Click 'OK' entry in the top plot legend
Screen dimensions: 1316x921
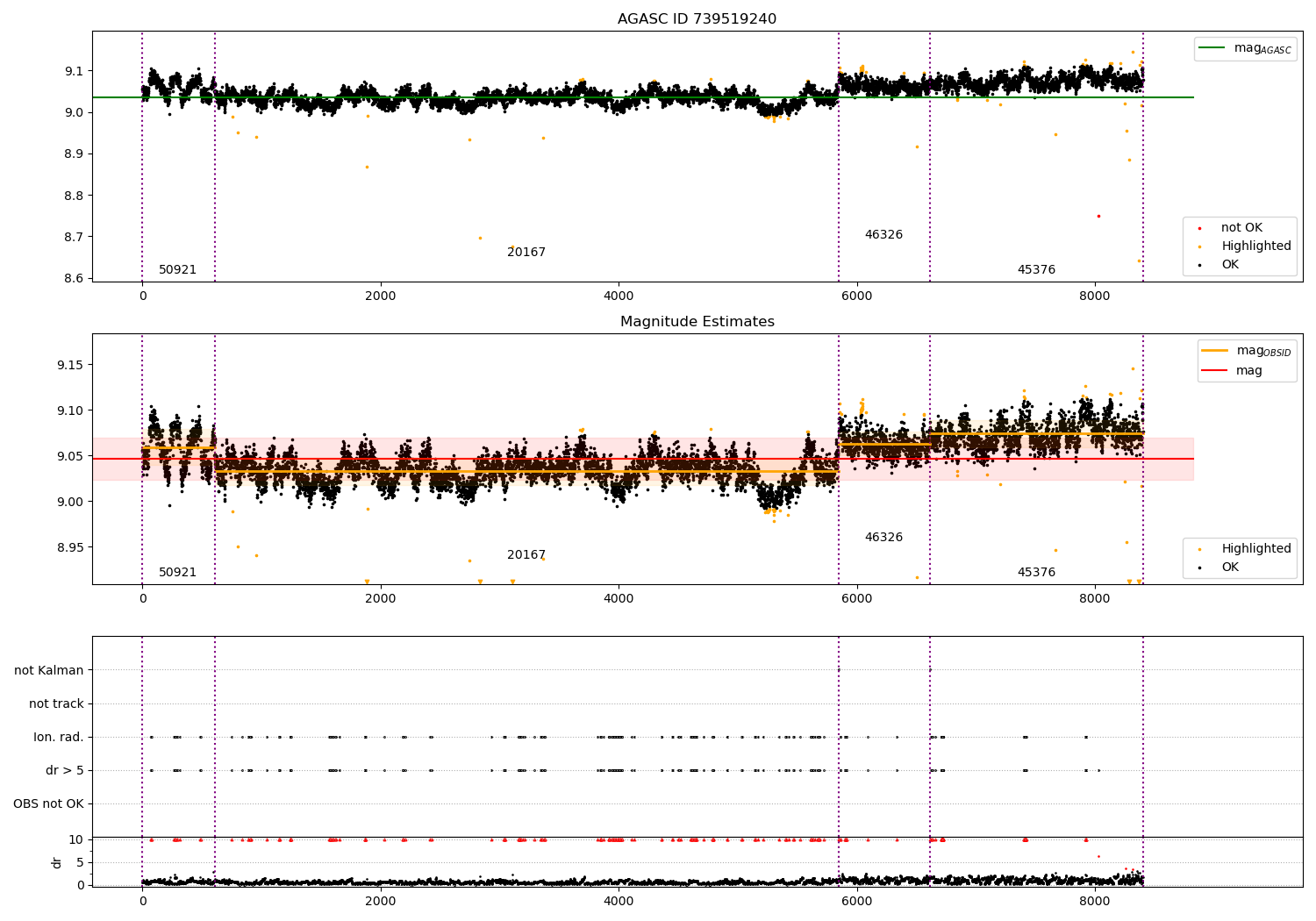[x=1230, y=265]
